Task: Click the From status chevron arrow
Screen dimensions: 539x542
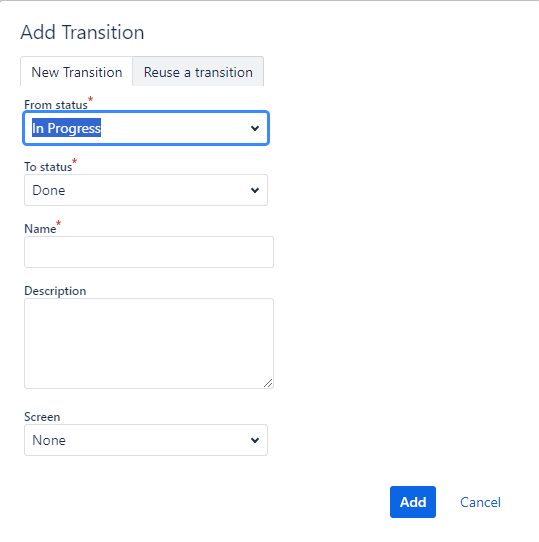Action: 255,128
